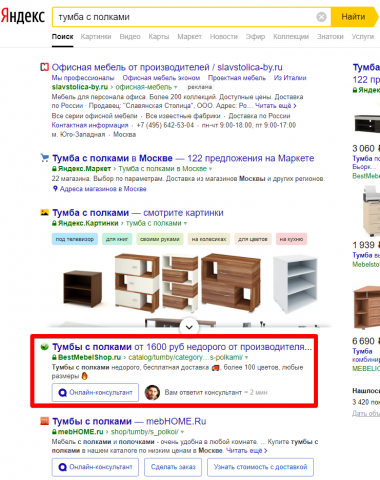Click the Яндекс.Картинки result icon

coord(44,212)
